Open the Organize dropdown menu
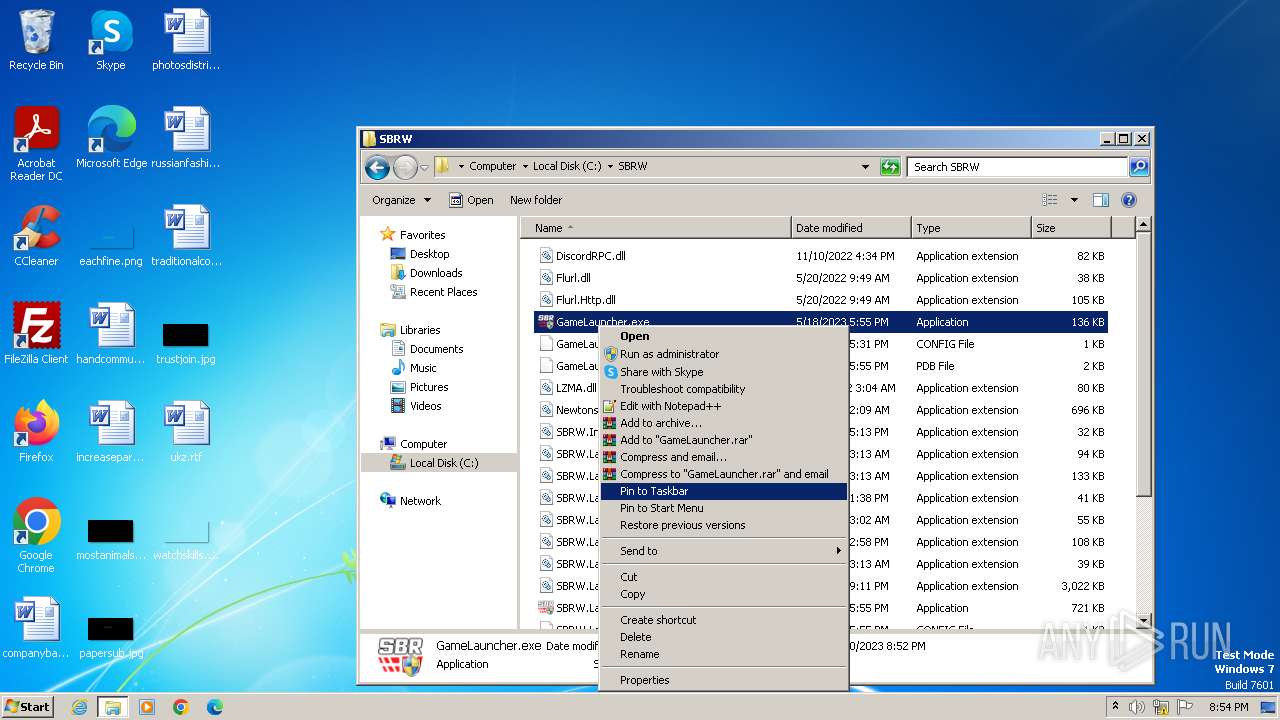Viewport: 1280px width, 720px height. click(401, 200)
